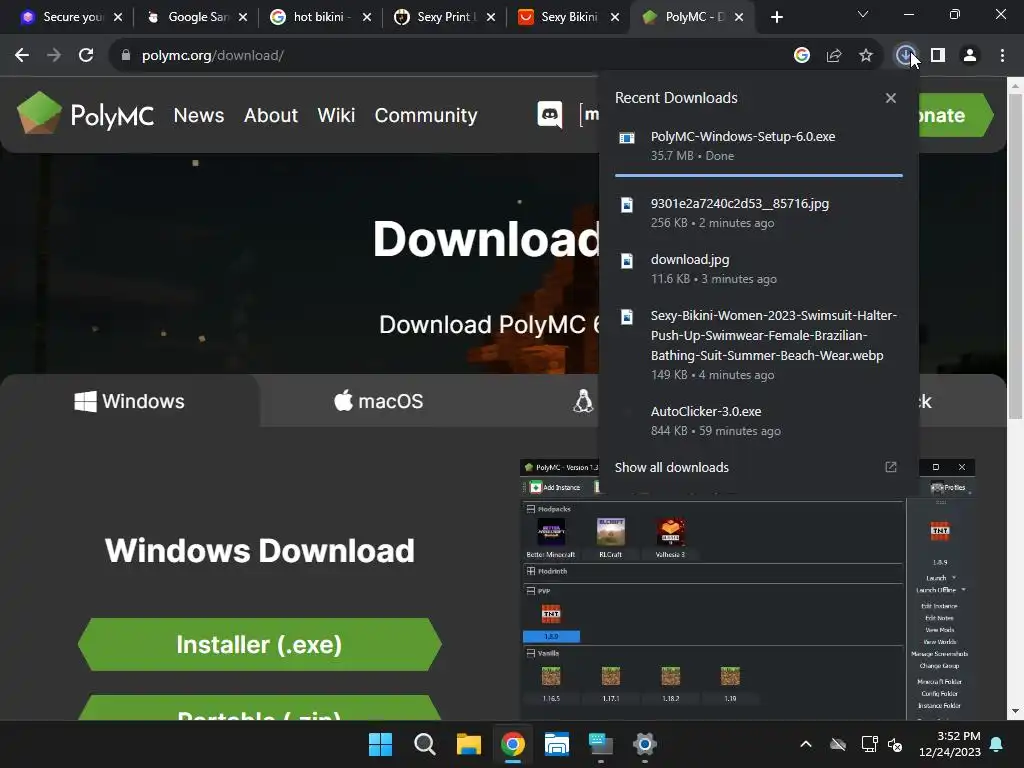1024x768 pixels.
Task: Select the Windows platform tab
Action: coord(129,401)
